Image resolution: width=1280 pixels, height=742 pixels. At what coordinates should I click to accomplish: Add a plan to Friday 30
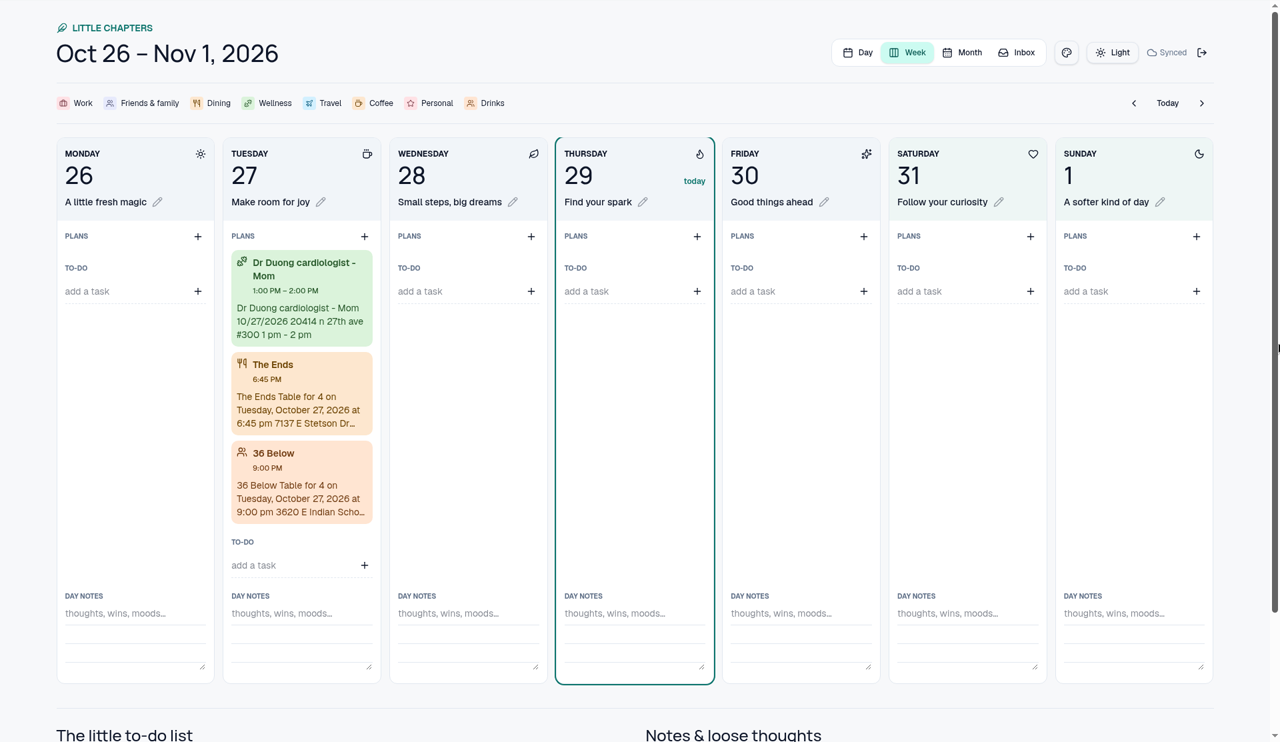pyautogui.click(x=864, y=237)
